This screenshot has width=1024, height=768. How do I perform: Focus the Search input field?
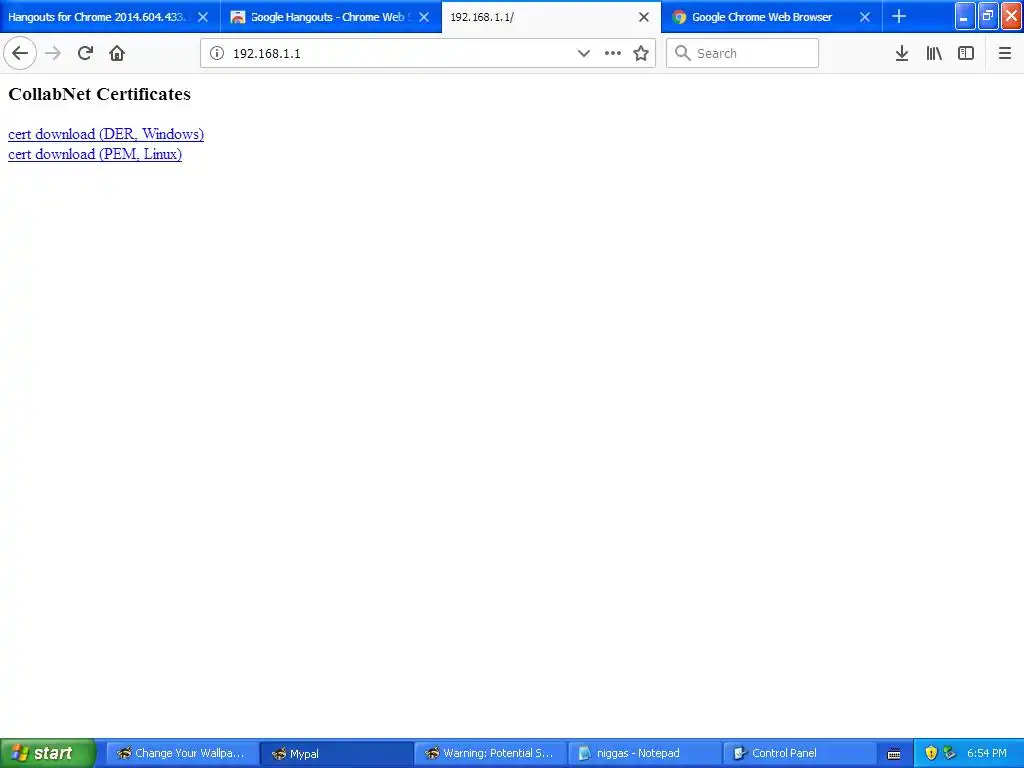743,53
